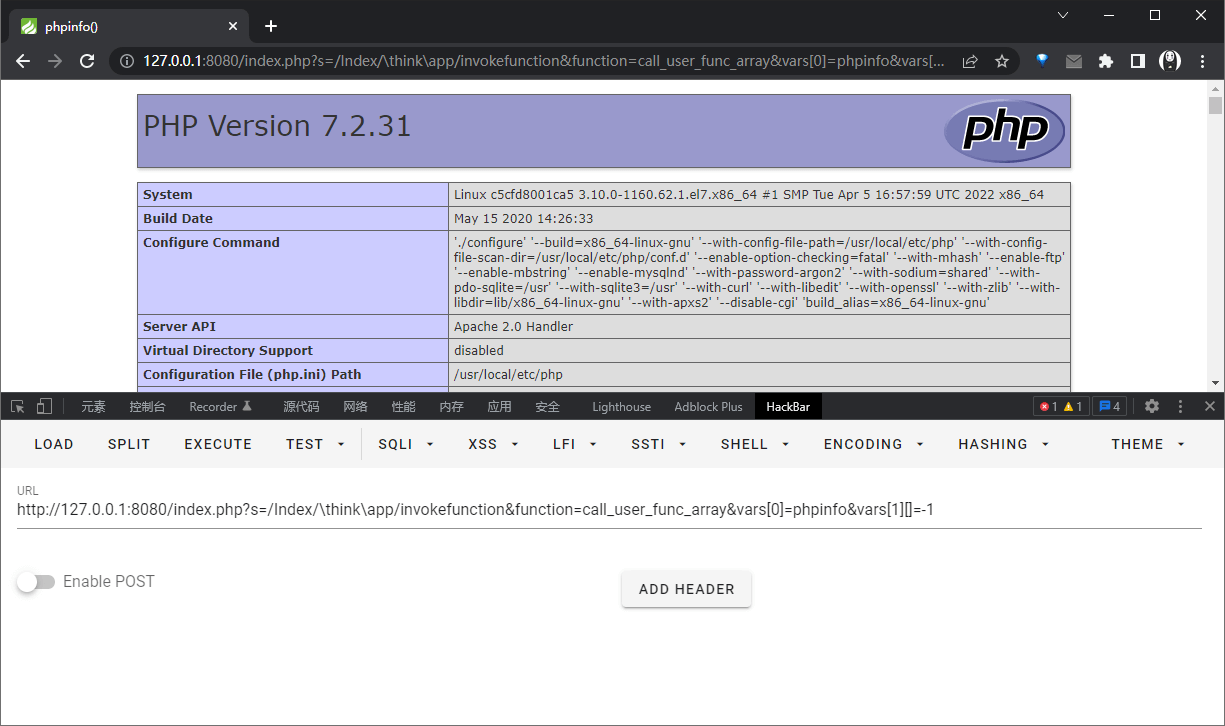The height and width of the screenshot is (726, 1225).
Task: Expand the HASHING dropdown menu
Action: pos(1004,444)
